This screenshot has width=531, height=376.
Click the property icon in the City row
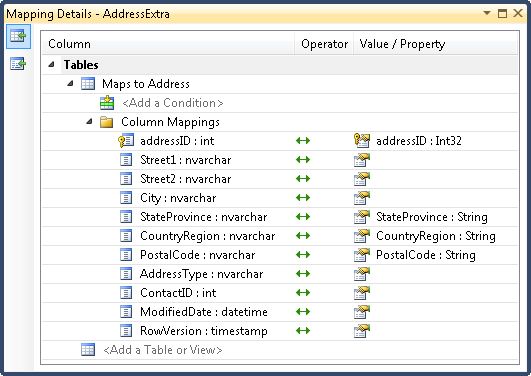(x=362, y=198)
